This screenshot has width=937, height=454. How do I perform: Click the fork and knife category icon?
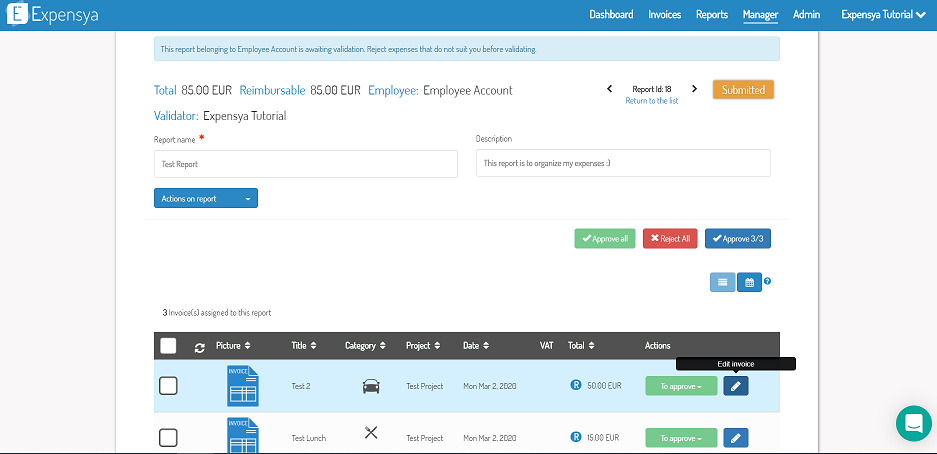click(x=371, y=432)
